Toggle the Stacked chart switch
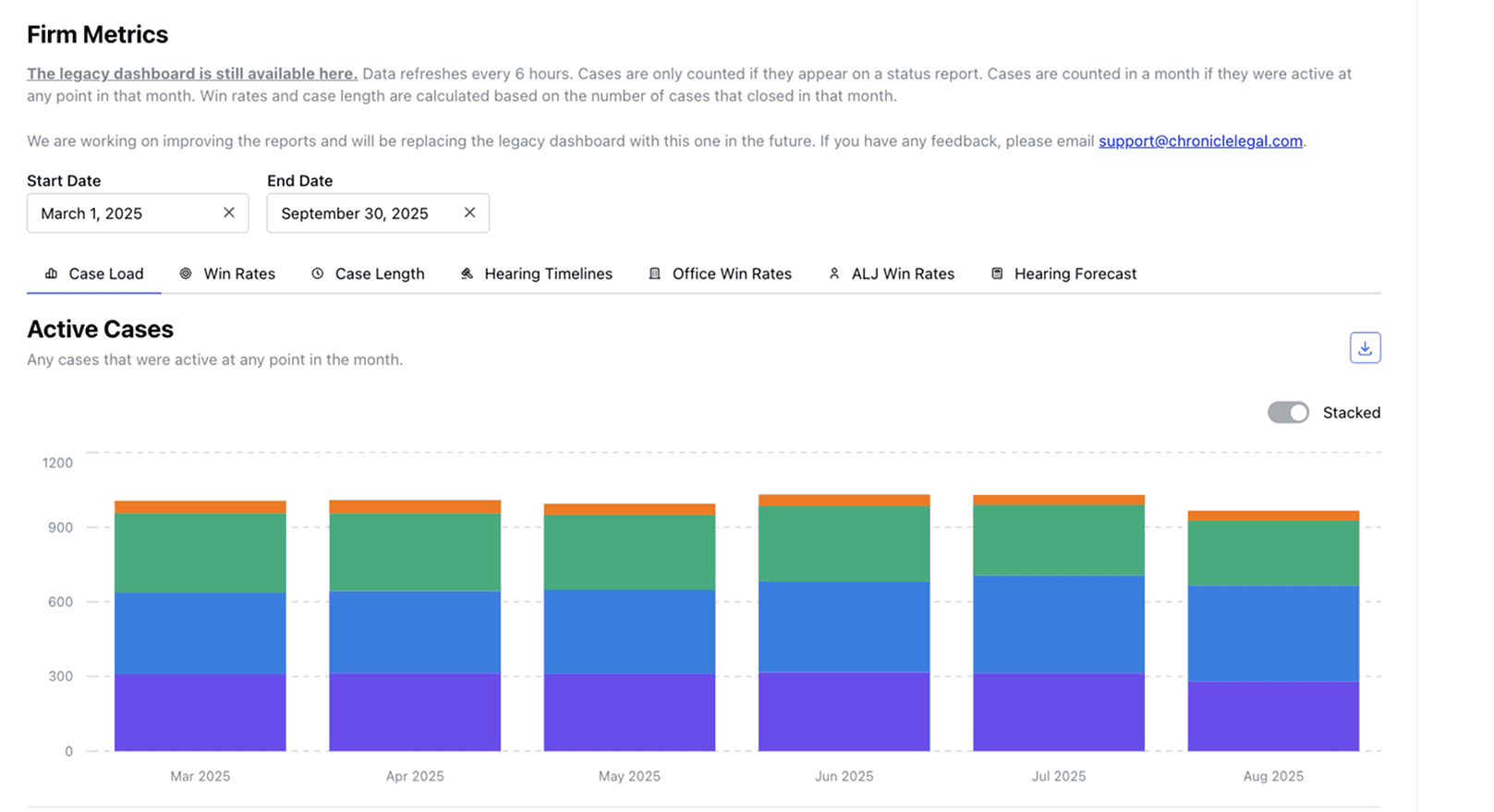This screenshot has height=812, width=1494. point(1288,412)
